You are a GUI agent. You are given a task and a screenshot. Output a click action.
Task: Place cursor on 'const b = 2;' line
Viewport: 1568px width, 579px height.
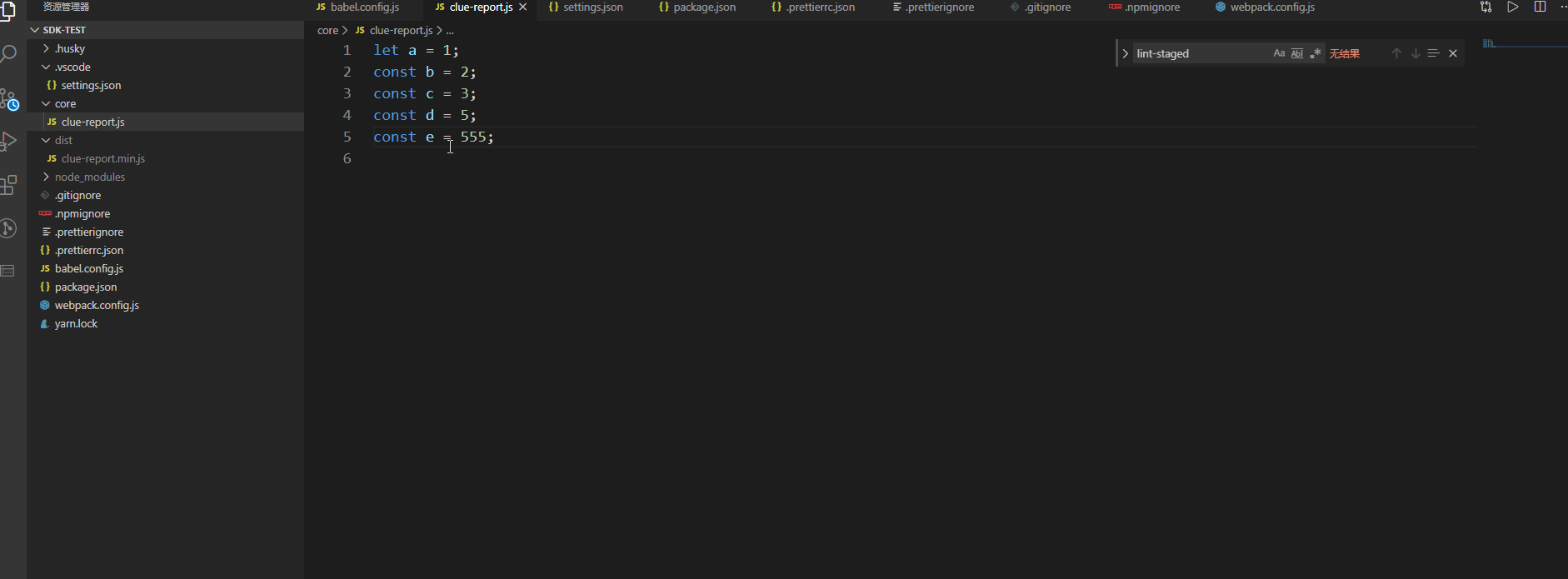click(x=425, y=72)
